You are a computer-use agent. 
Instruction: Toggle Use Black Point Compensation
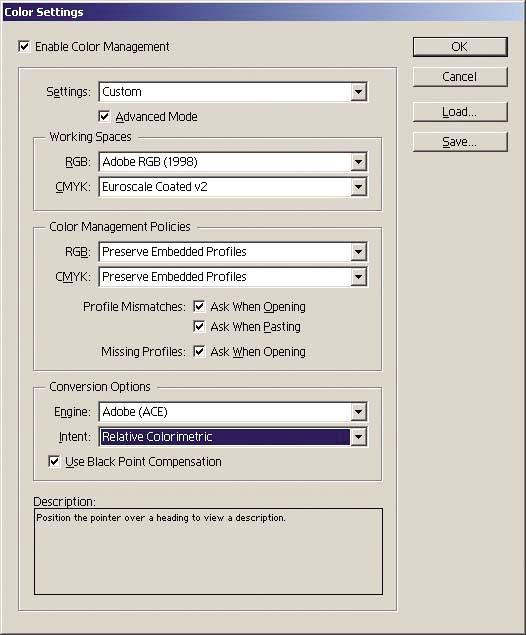[54, 462]
